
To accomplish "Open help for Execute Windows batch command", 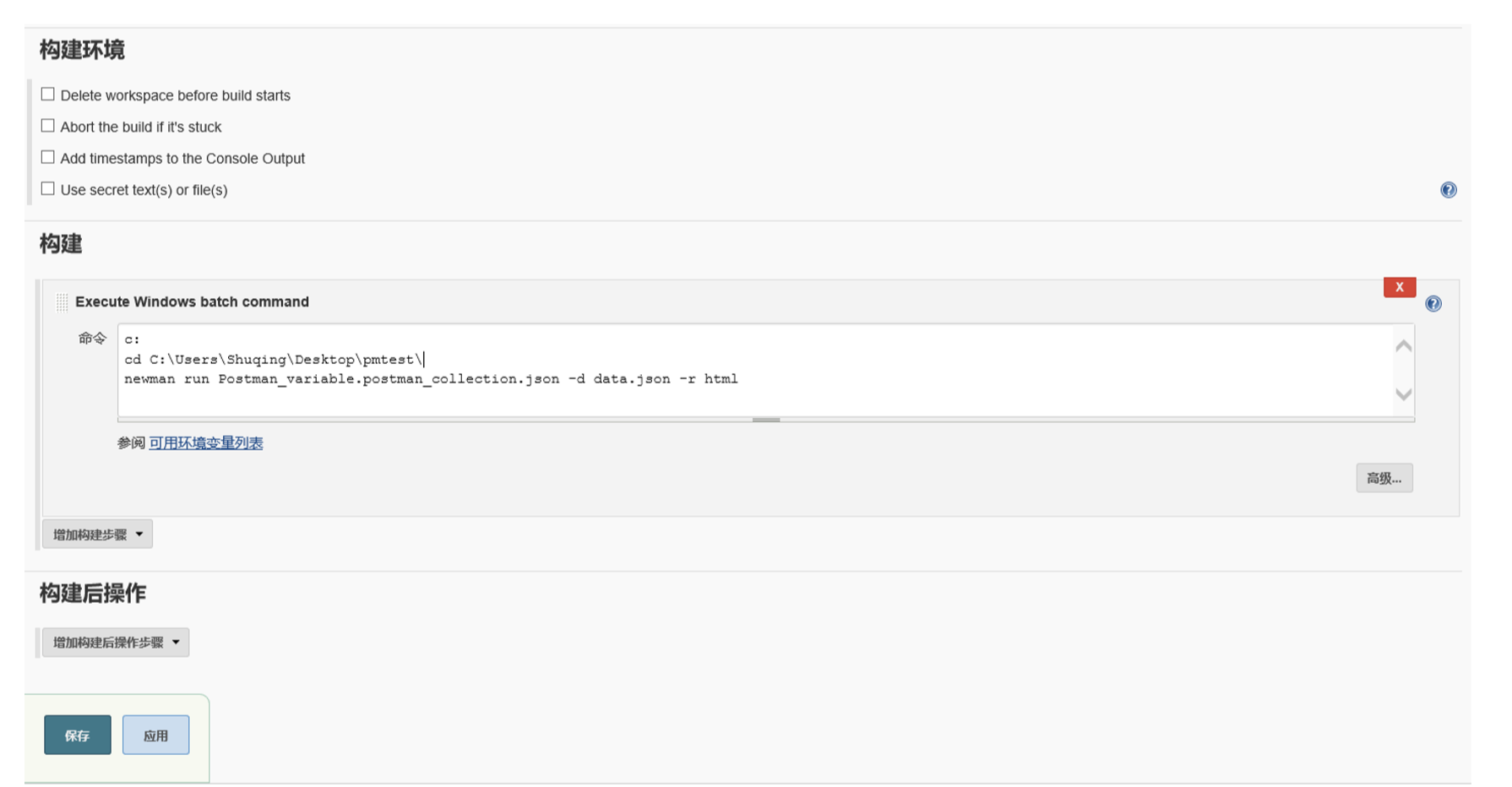I will [x=1433, y=304].
